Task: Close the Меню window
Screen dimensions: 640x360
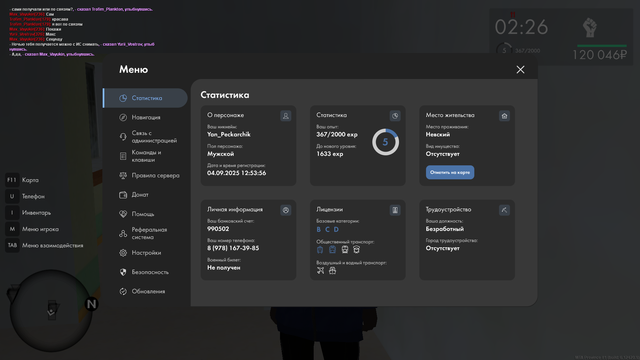Action: click(x=520, y=70)
